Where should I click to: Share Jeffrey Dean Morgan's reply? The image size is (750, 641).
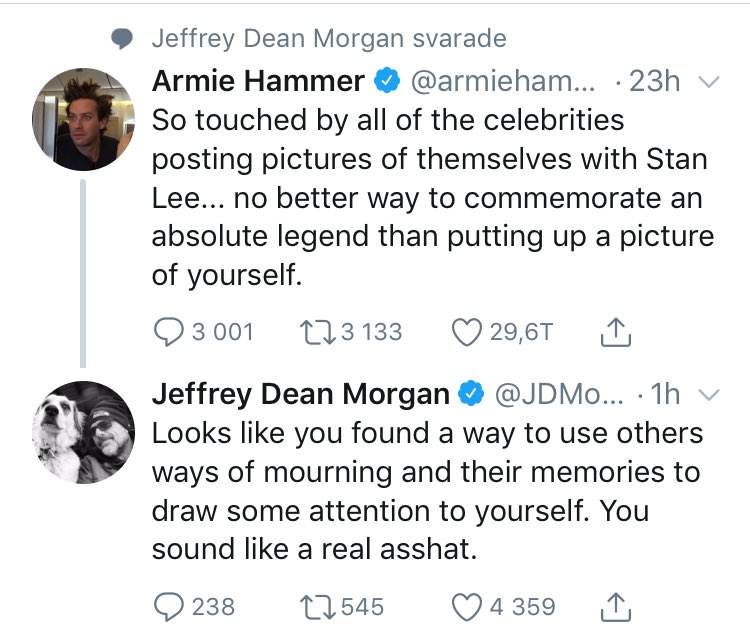click(x=616, y=606)
